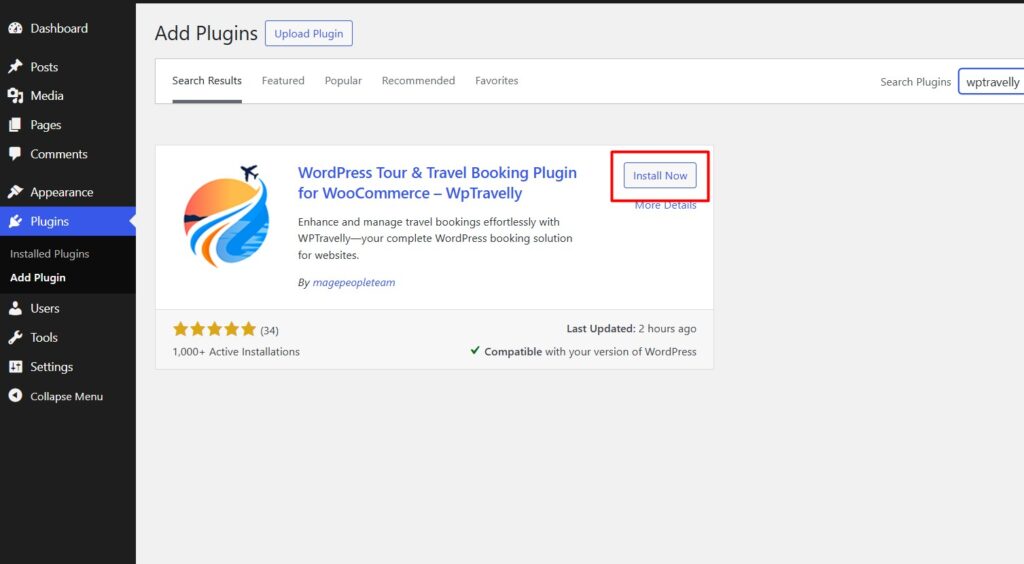Click the Add Plugins page heading

pyautogui.click(x=206, y=33)
